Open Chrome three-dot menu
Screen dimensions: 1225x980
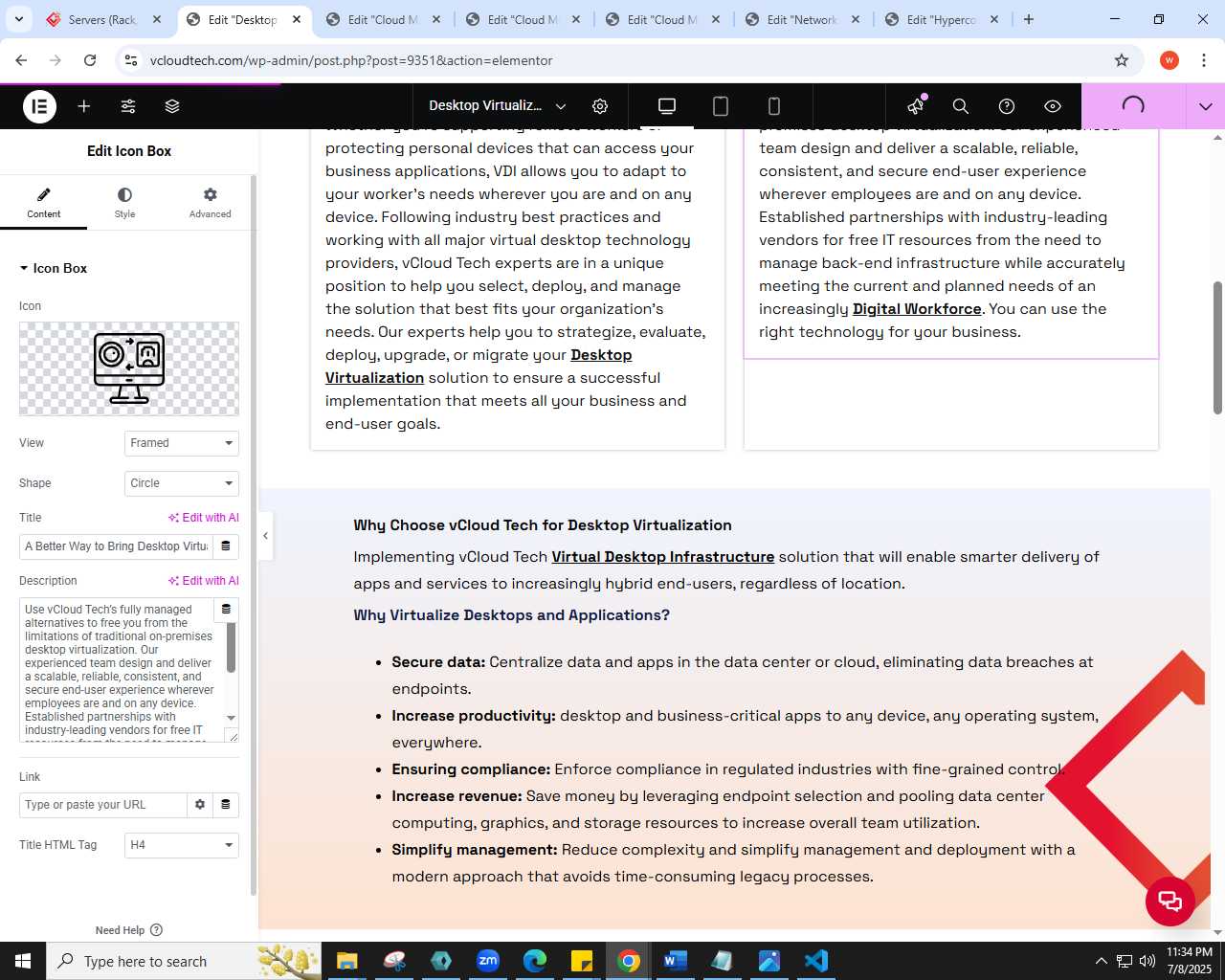(x=1202, y=60)
